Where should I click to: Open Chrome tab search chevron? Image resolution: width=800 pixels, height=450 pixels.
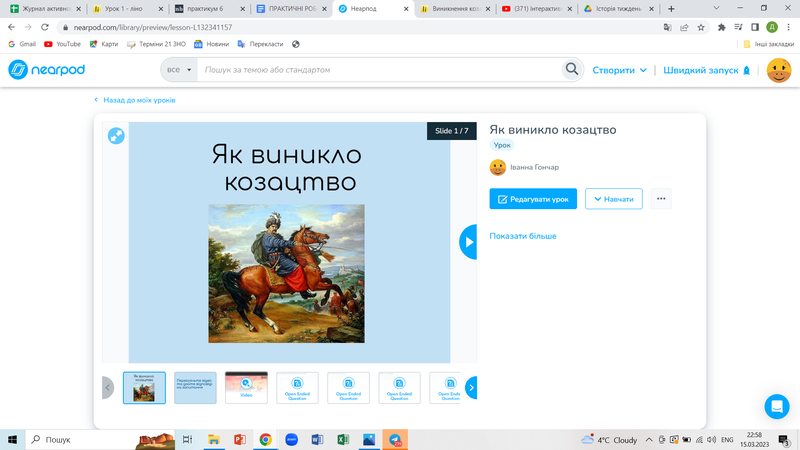(716, 9)
